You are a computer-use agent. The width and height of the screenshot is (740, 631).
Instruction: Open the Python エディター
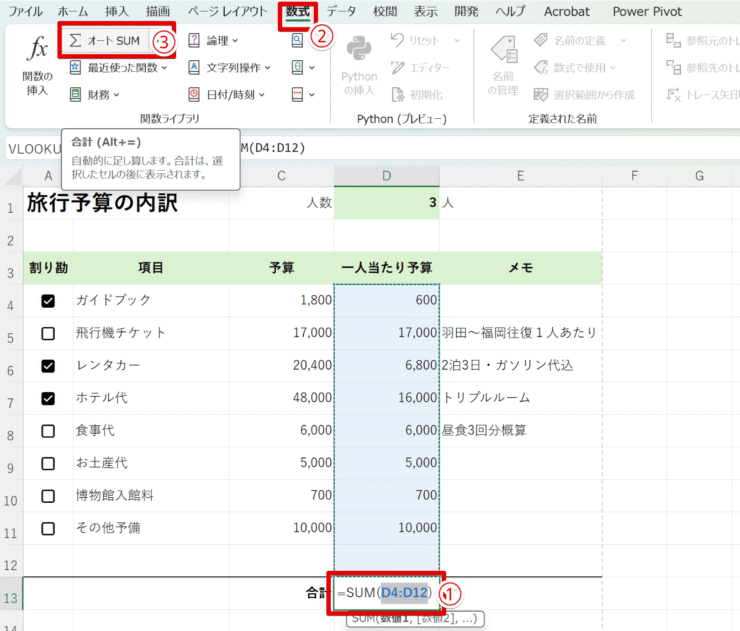point(420,68)
